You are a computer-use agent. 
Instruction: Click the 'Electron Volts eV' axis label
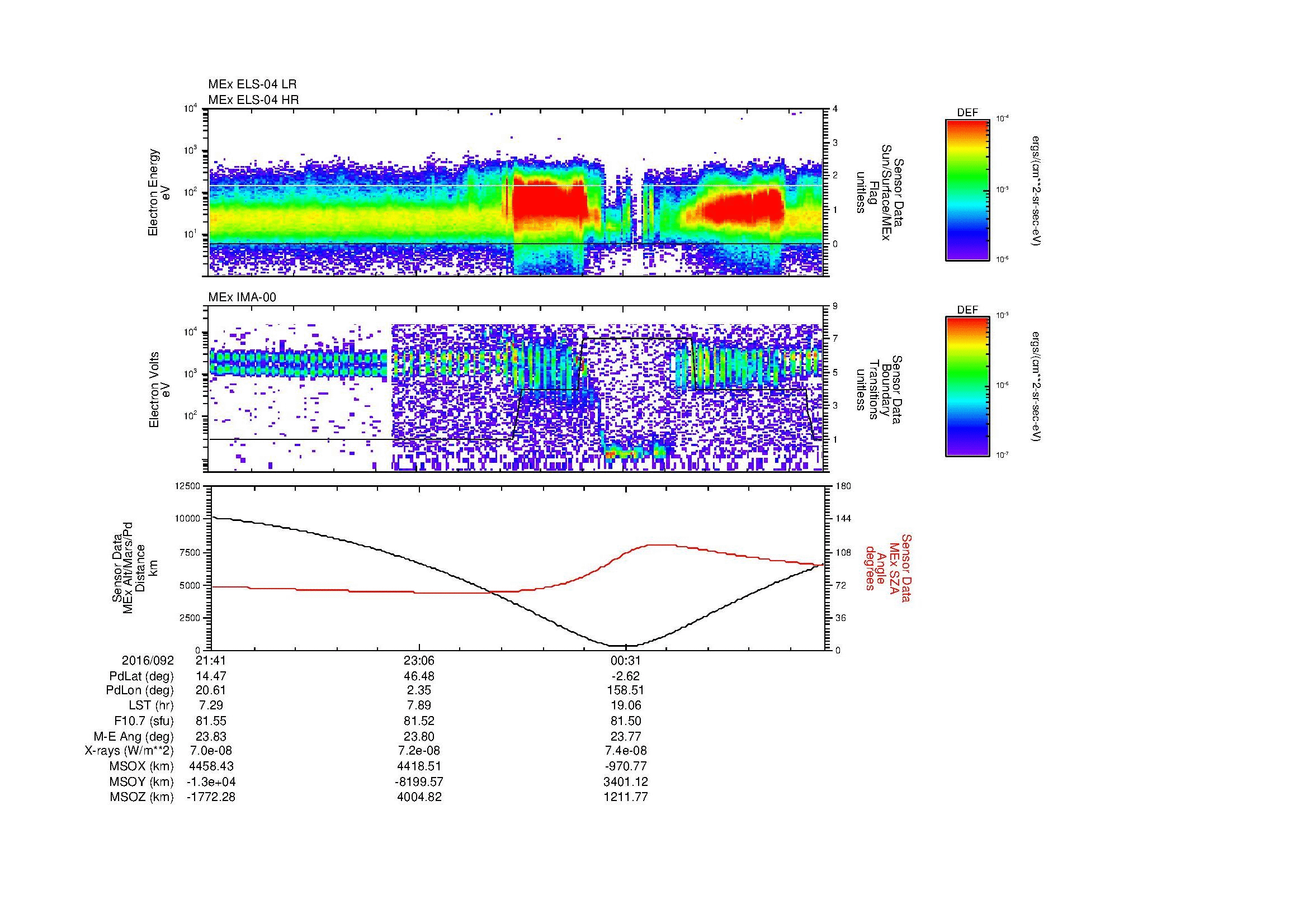pyautogui.click(x=159, y=390)
